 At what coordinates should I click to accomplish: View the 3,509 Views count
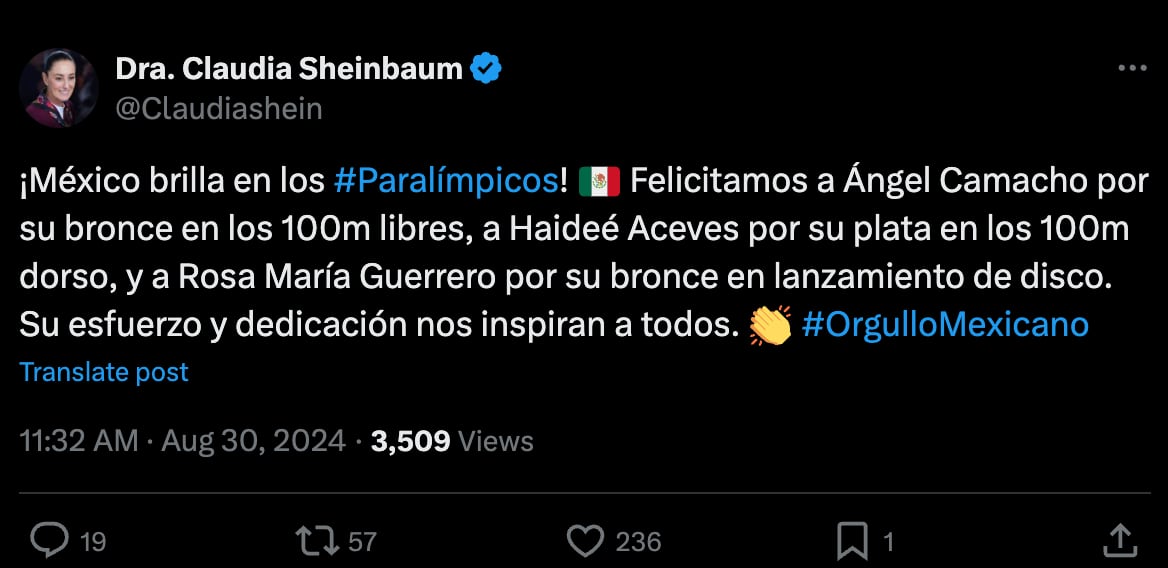(x=452, y=441)
